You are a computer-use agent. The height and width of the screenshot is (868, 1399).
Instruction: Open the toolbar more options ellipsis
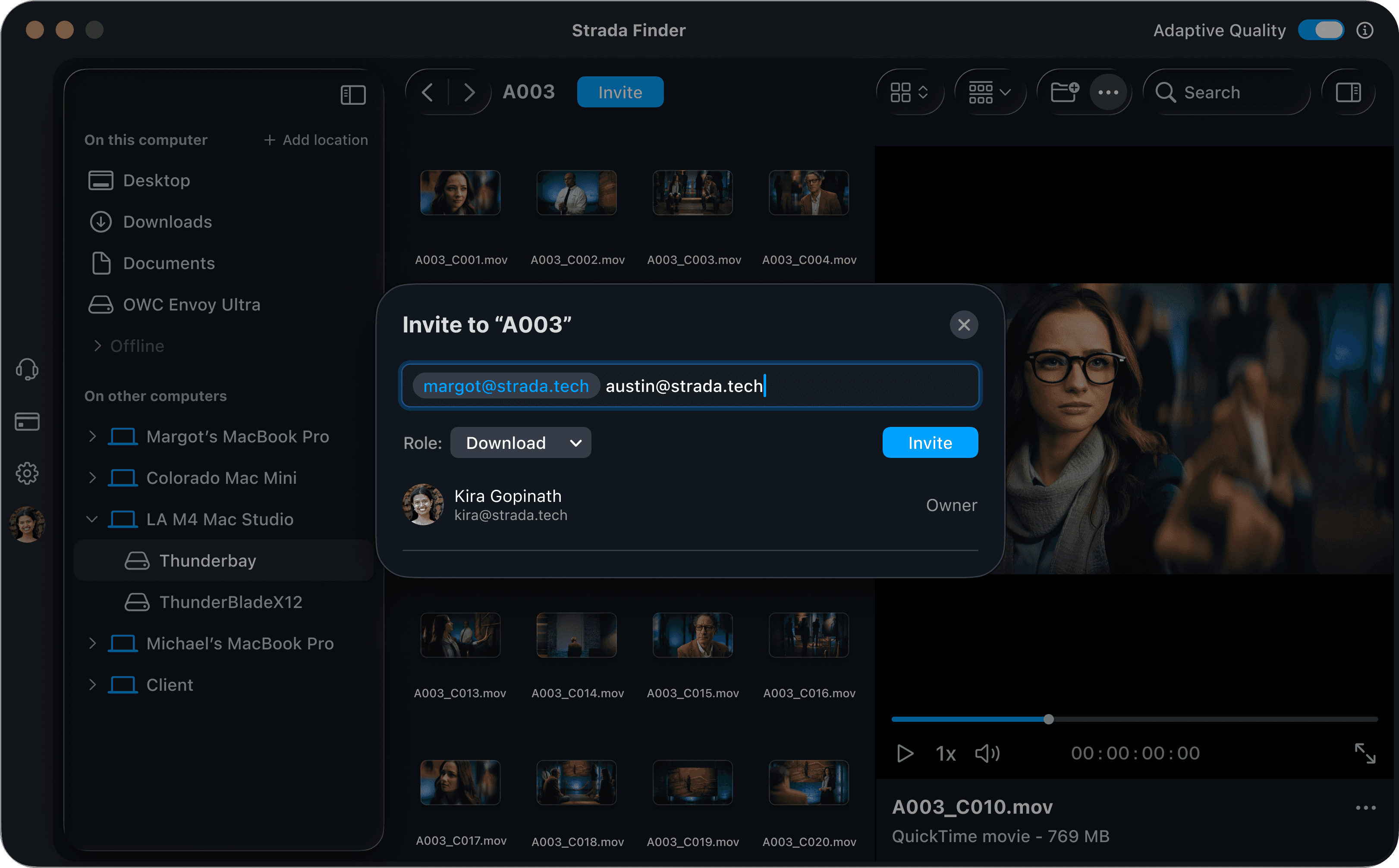pyautogui.click(x=1108, y=92)
